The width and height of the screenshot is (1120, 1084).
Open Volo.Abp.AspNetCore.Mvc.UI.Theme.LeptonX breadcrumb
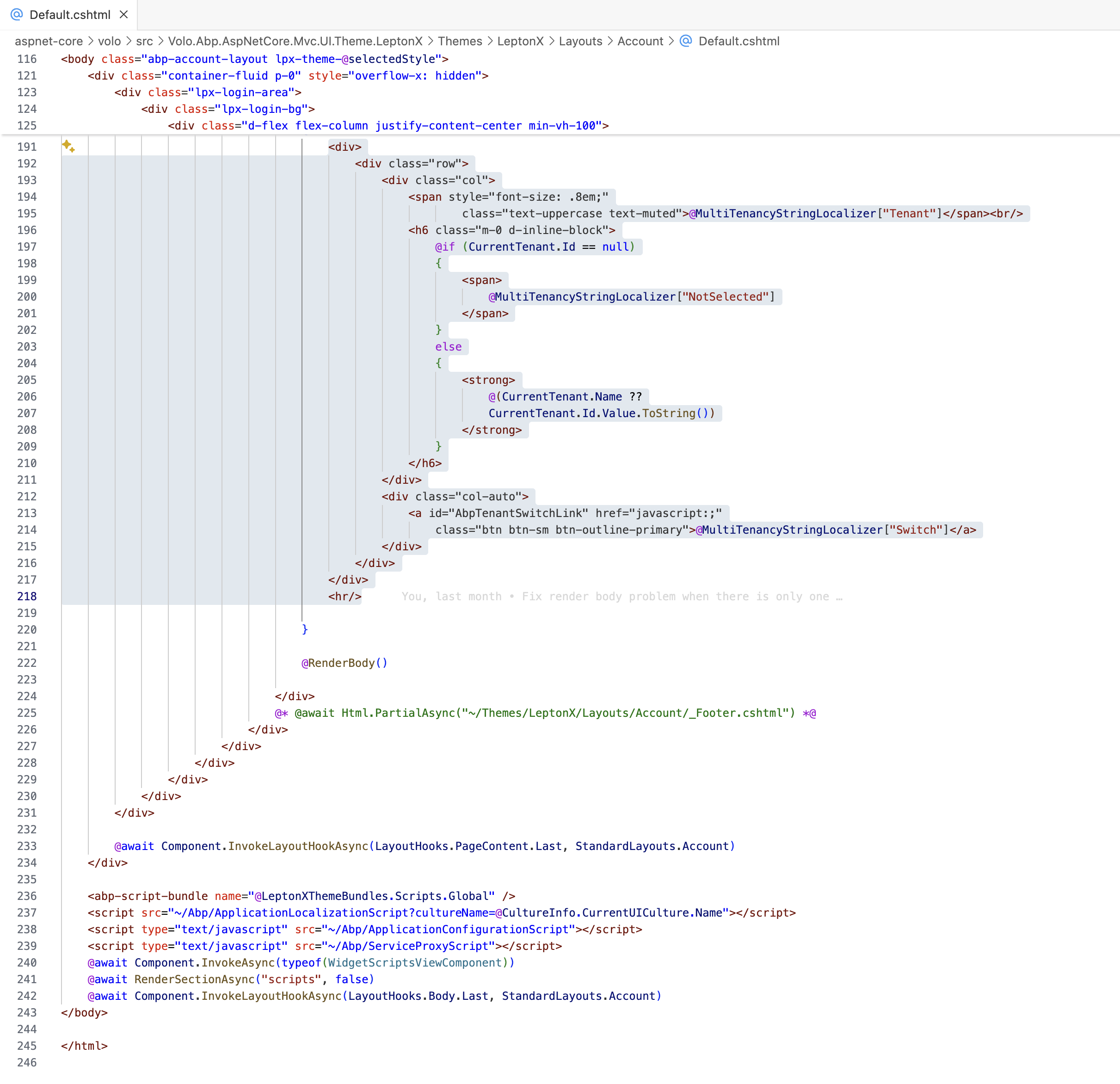tap(295, 41)
